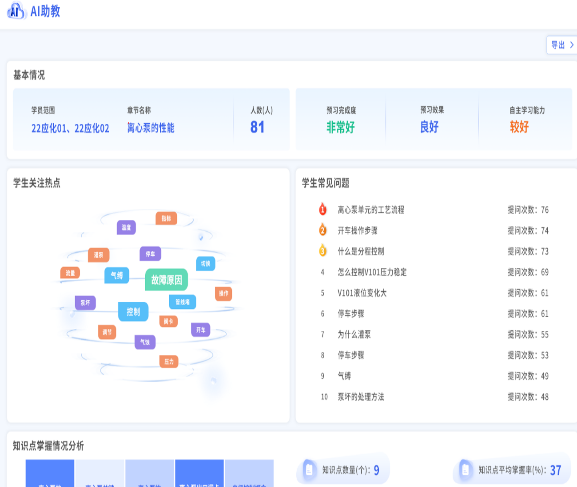Image resolution: width=577 pixels, height=487 pixels.
Task: Open question 怎么控制V101压力稳定
Action: coord(372,272)
